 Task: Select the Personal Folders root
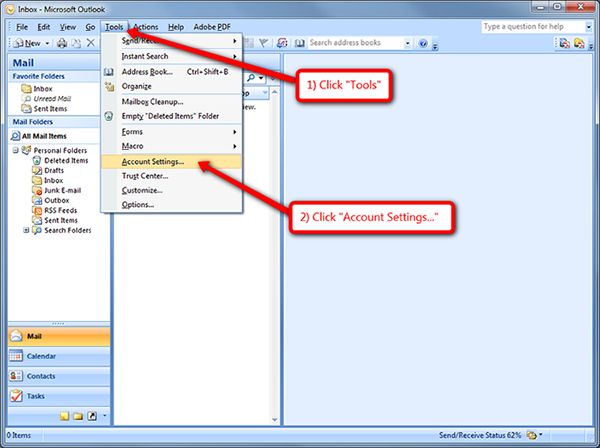point(54,150)
